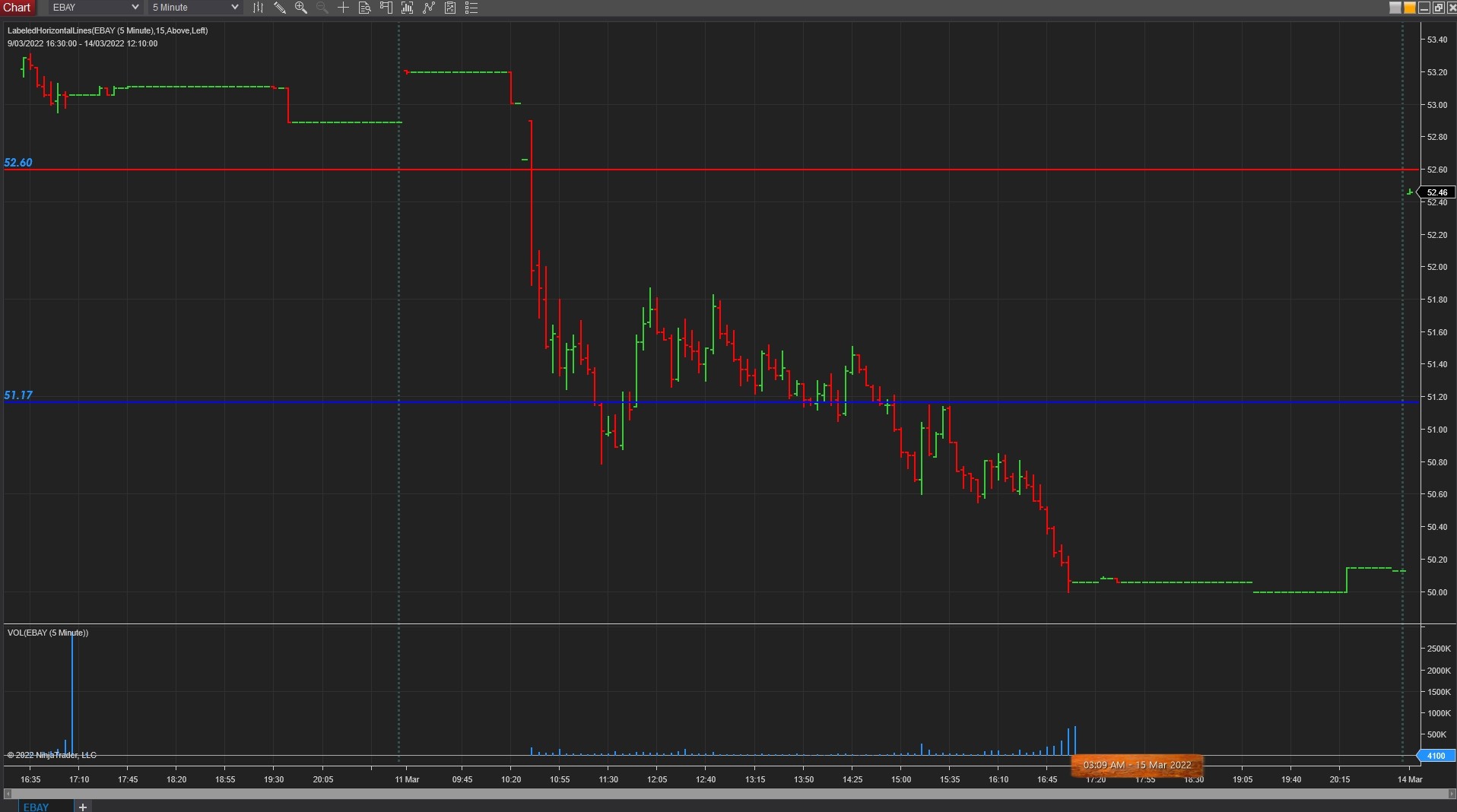1457x812 pixels.
Task: Click the orange interval link swatch
Action: click(1409, 8)
